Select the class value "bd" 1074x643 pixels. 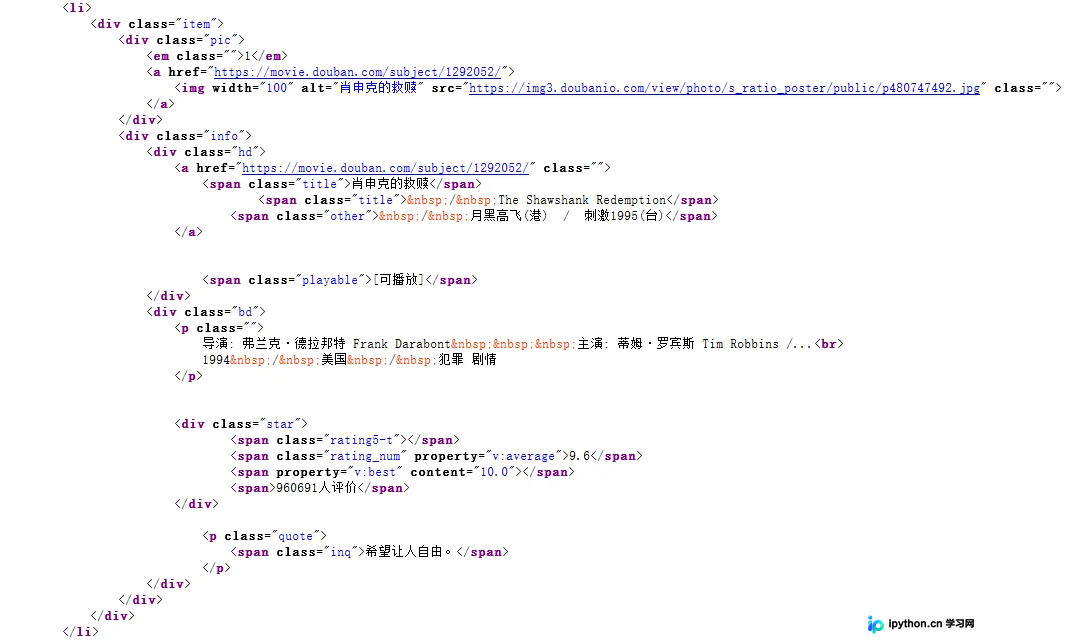click(245, 312)
